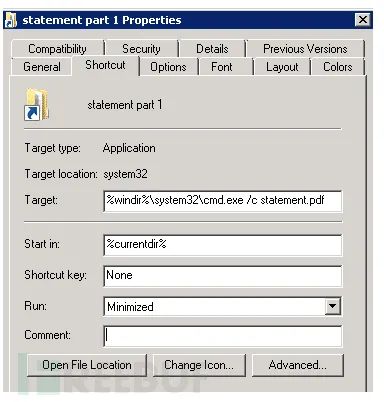Viewport: 384px width, 402px height.
Task: Switch to the Security tab
Action: (x=141, y=49)
